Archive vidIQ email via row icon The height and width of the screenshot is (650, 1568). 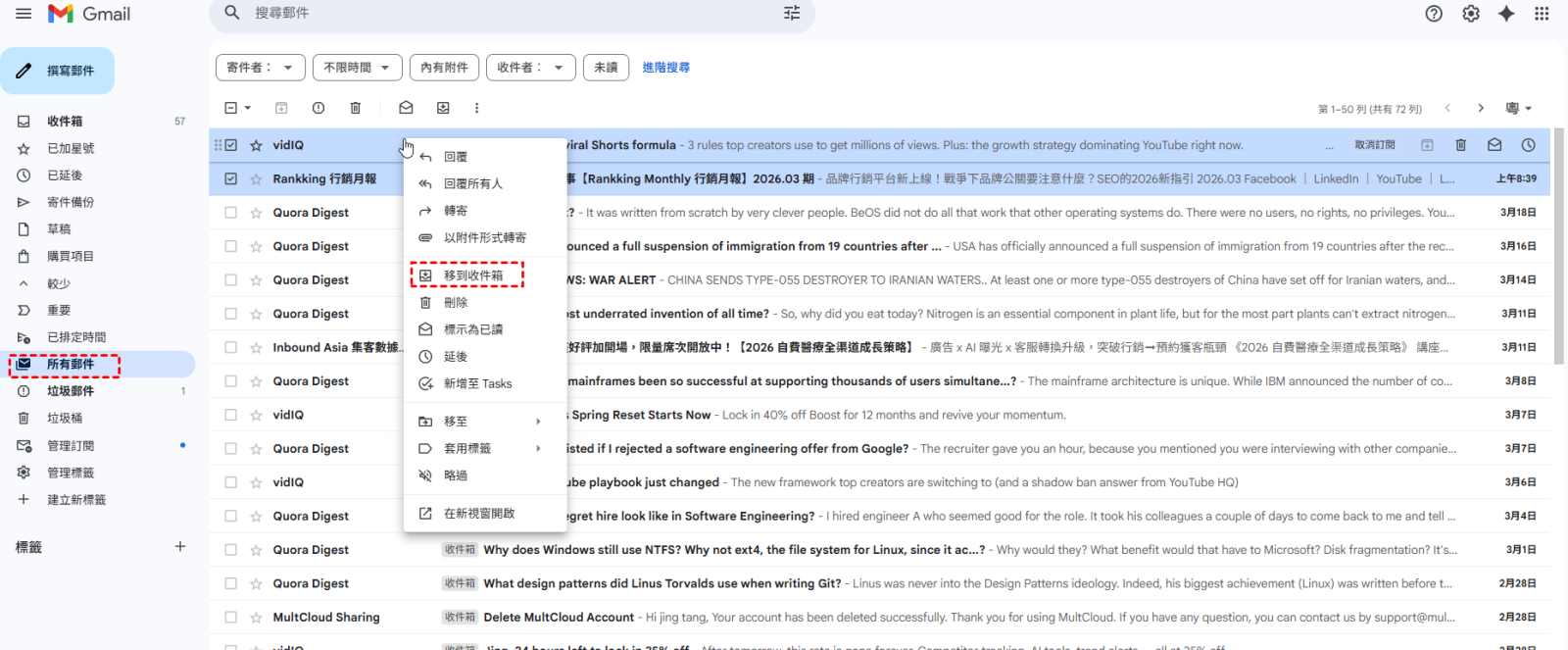click(1427, 145)
